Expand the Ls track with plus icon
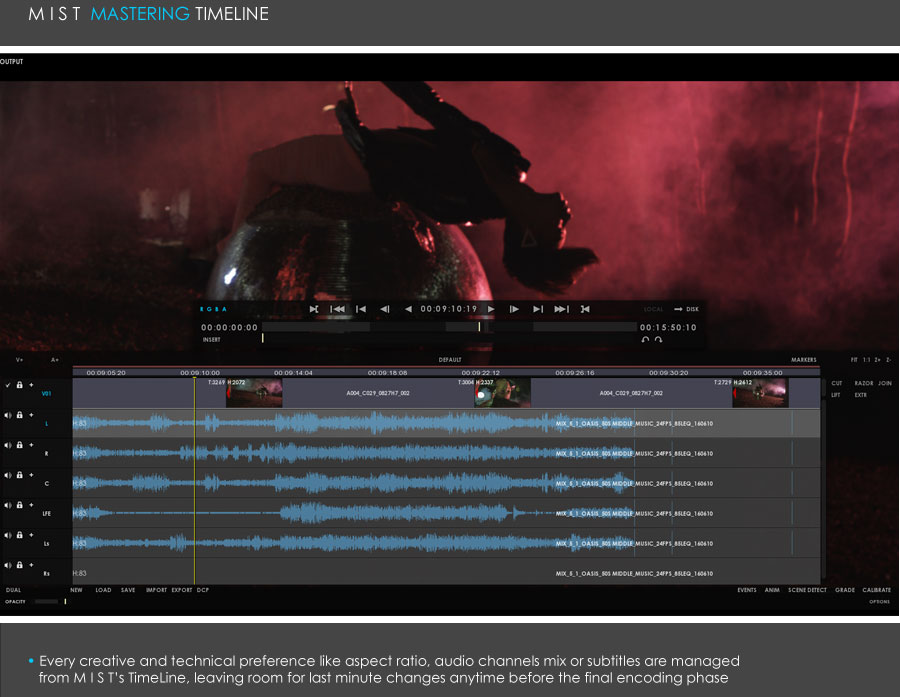900x697 pixels. point(30,535)
